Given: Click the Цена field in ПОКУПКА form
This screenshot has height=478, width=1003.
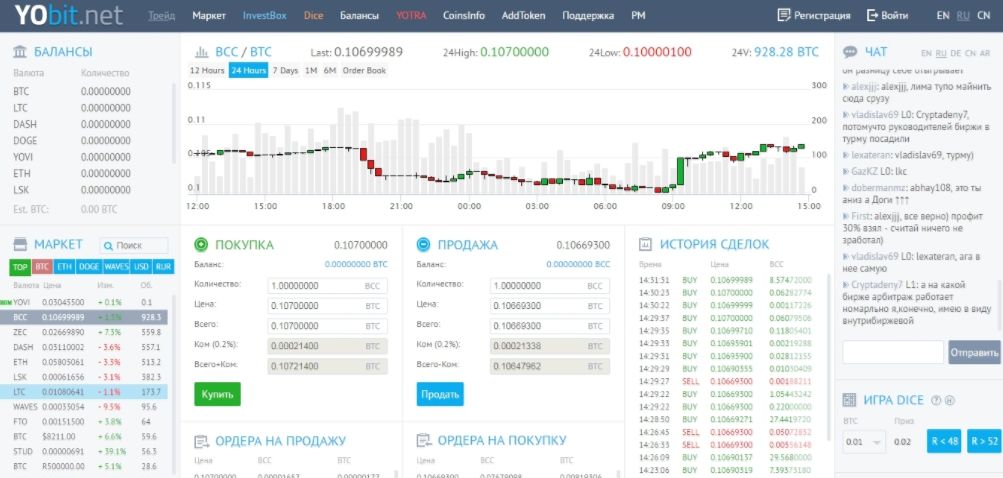Looking at the screenshot, I should (328, 306).
